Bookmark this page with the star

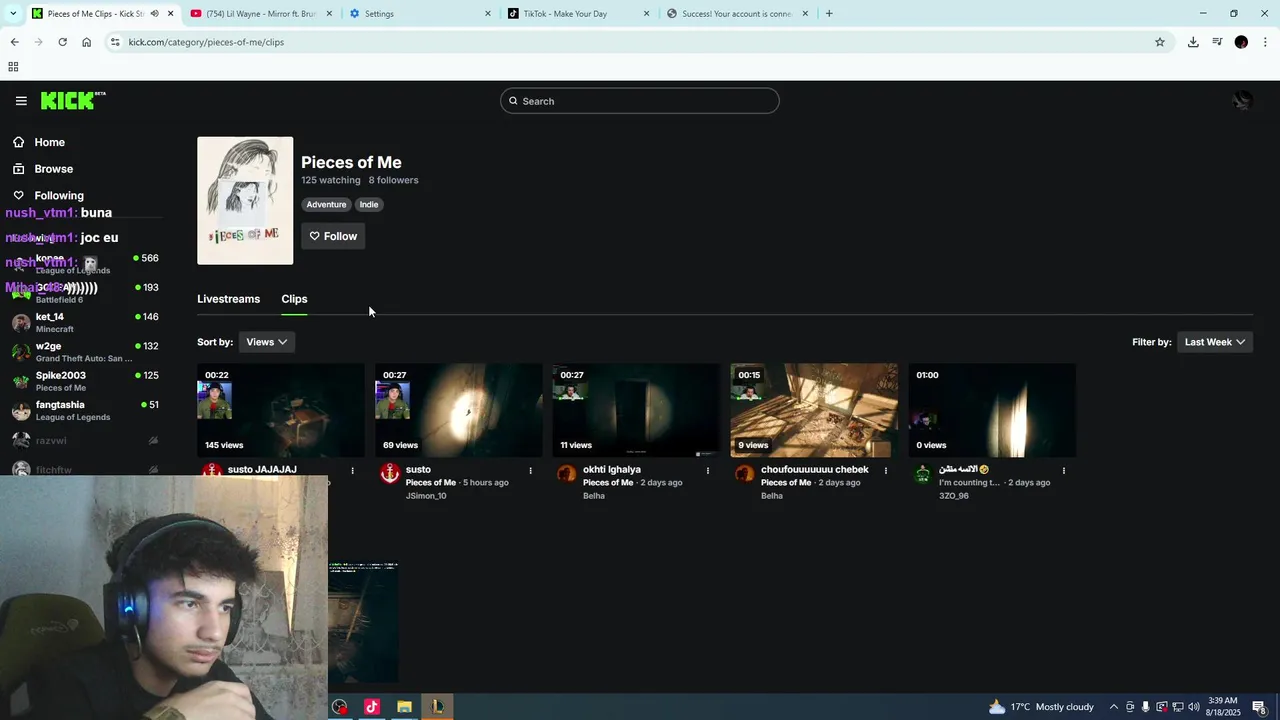tap(1160, 42)
